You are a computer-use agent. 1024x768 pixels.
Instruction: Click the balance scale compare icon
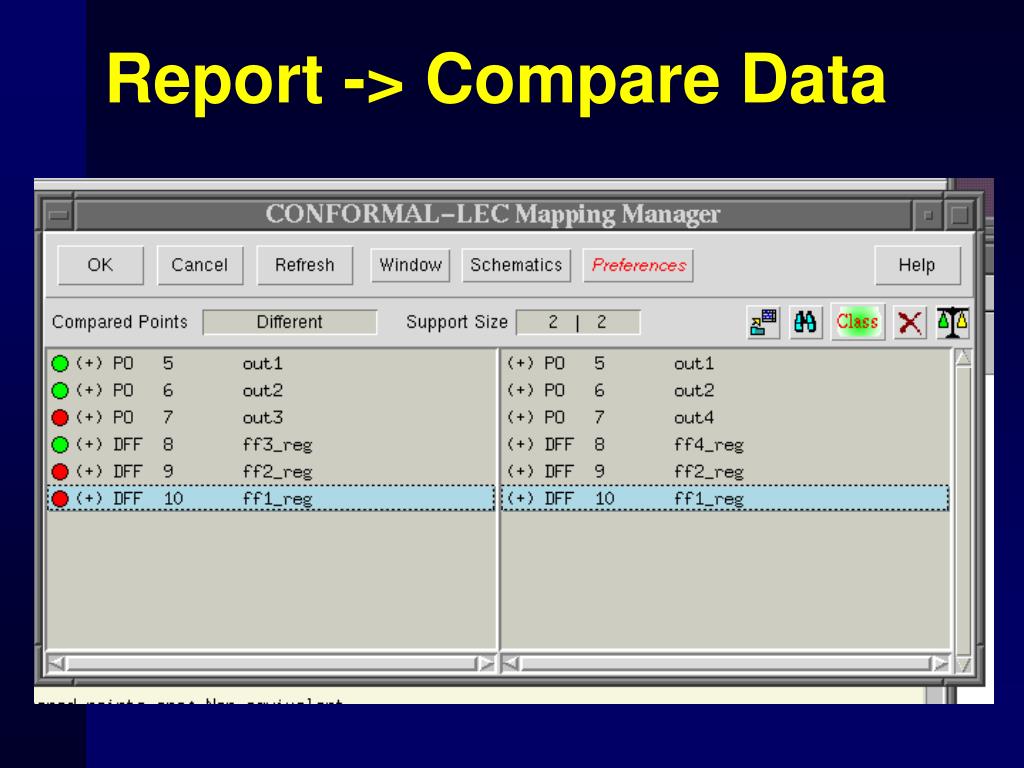pyautogui.click(x=953, y=322)
